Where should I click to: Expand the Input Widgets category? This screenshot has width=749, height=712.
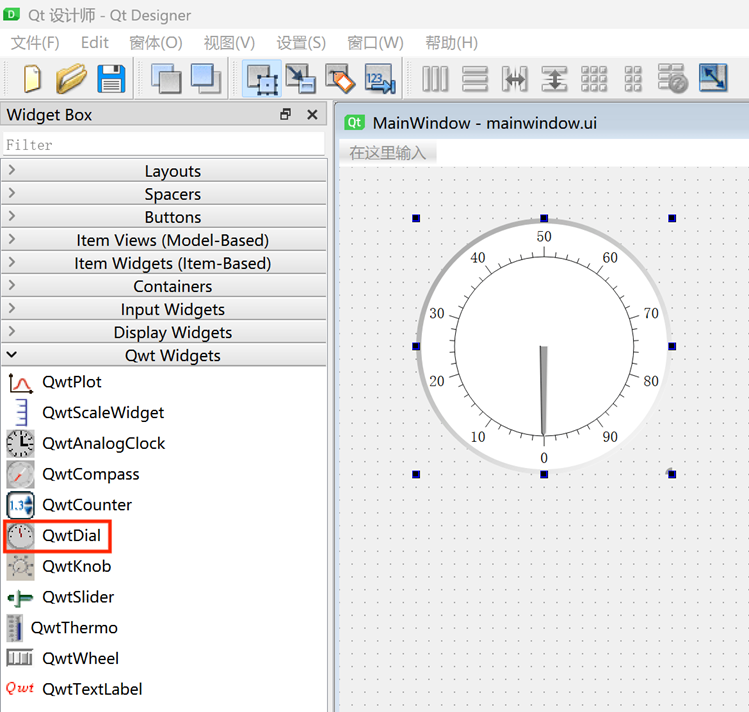click(x=164, y=309)
